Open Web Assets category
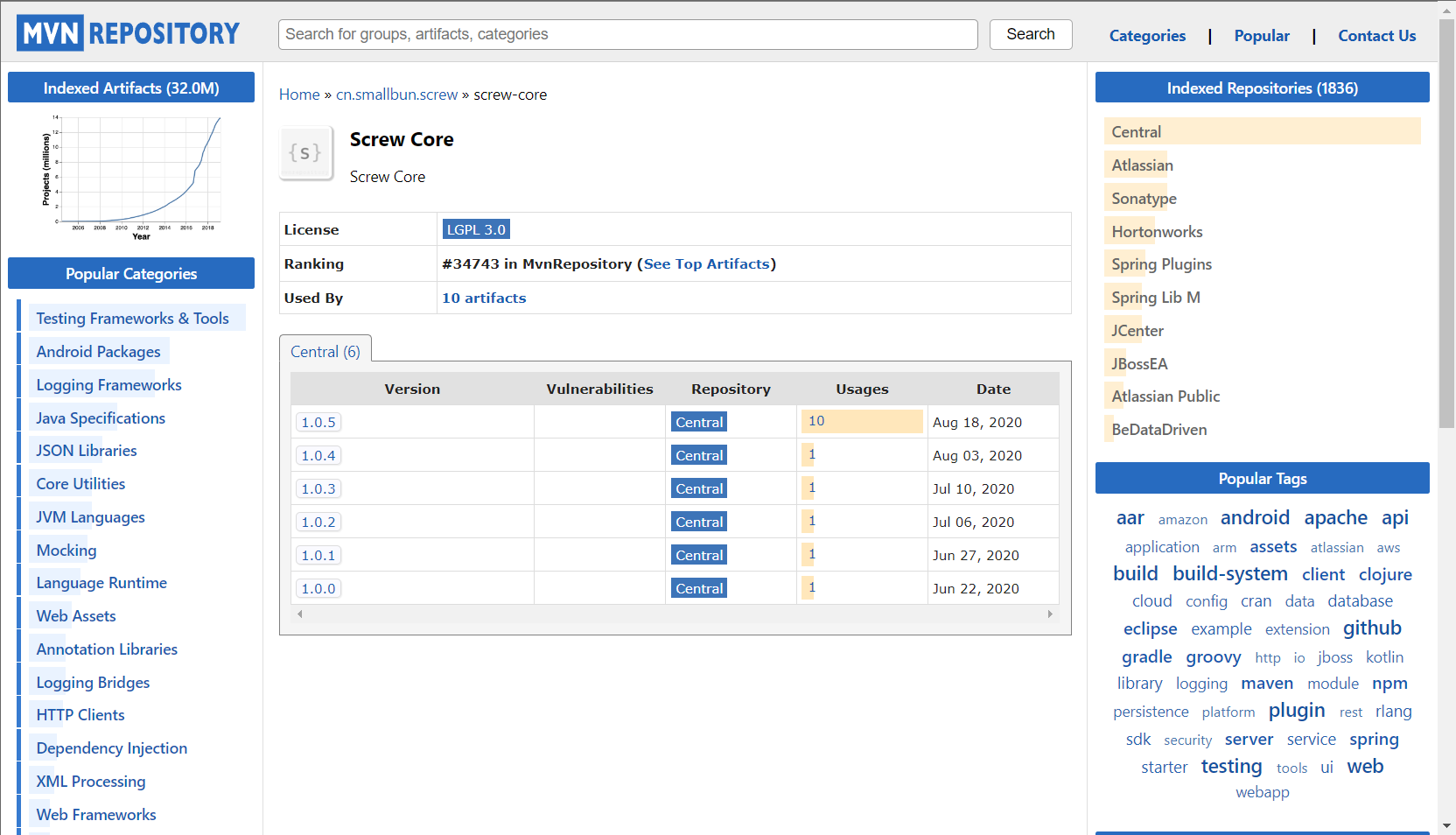Image resolution: width=1456 pixels, height=835 pixels. point(76,616)
